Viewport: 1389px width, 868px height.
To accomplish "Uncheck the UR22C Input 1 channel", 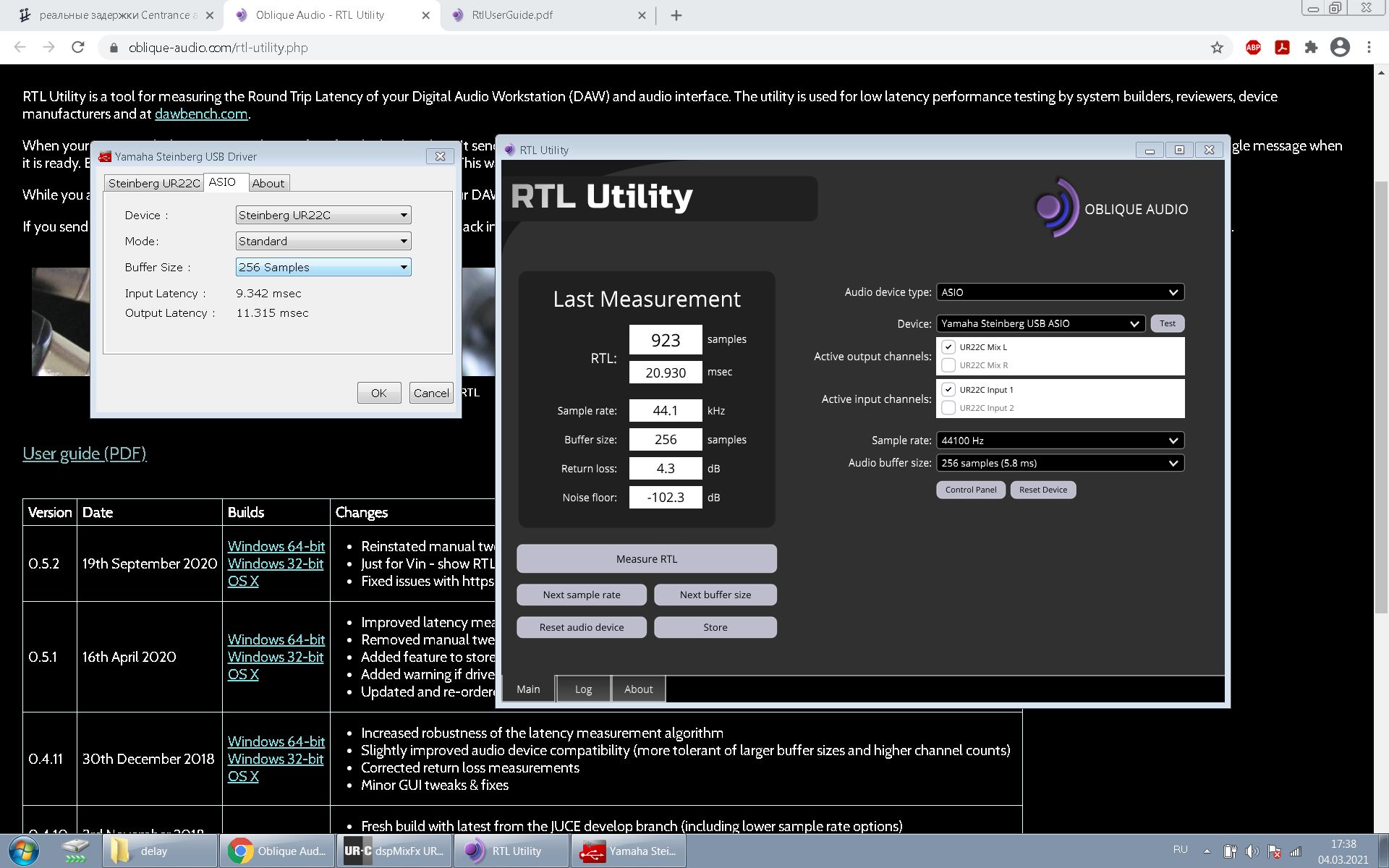I will (x=948, y=389).
